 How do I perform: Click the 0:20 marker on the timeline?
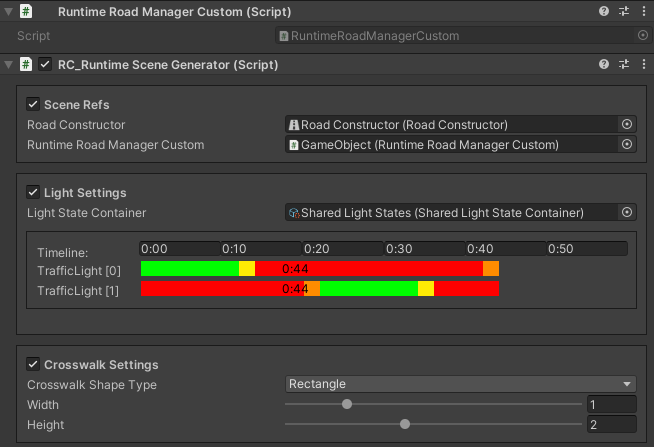317,249
